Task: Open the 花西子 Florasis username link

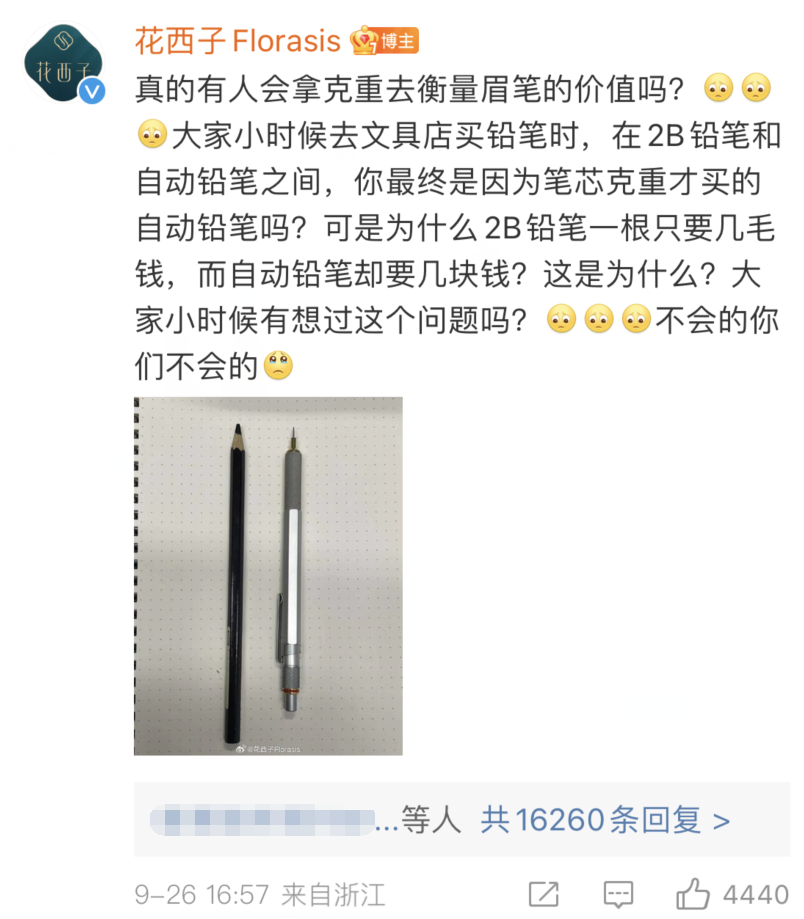Action: point(237,41)
